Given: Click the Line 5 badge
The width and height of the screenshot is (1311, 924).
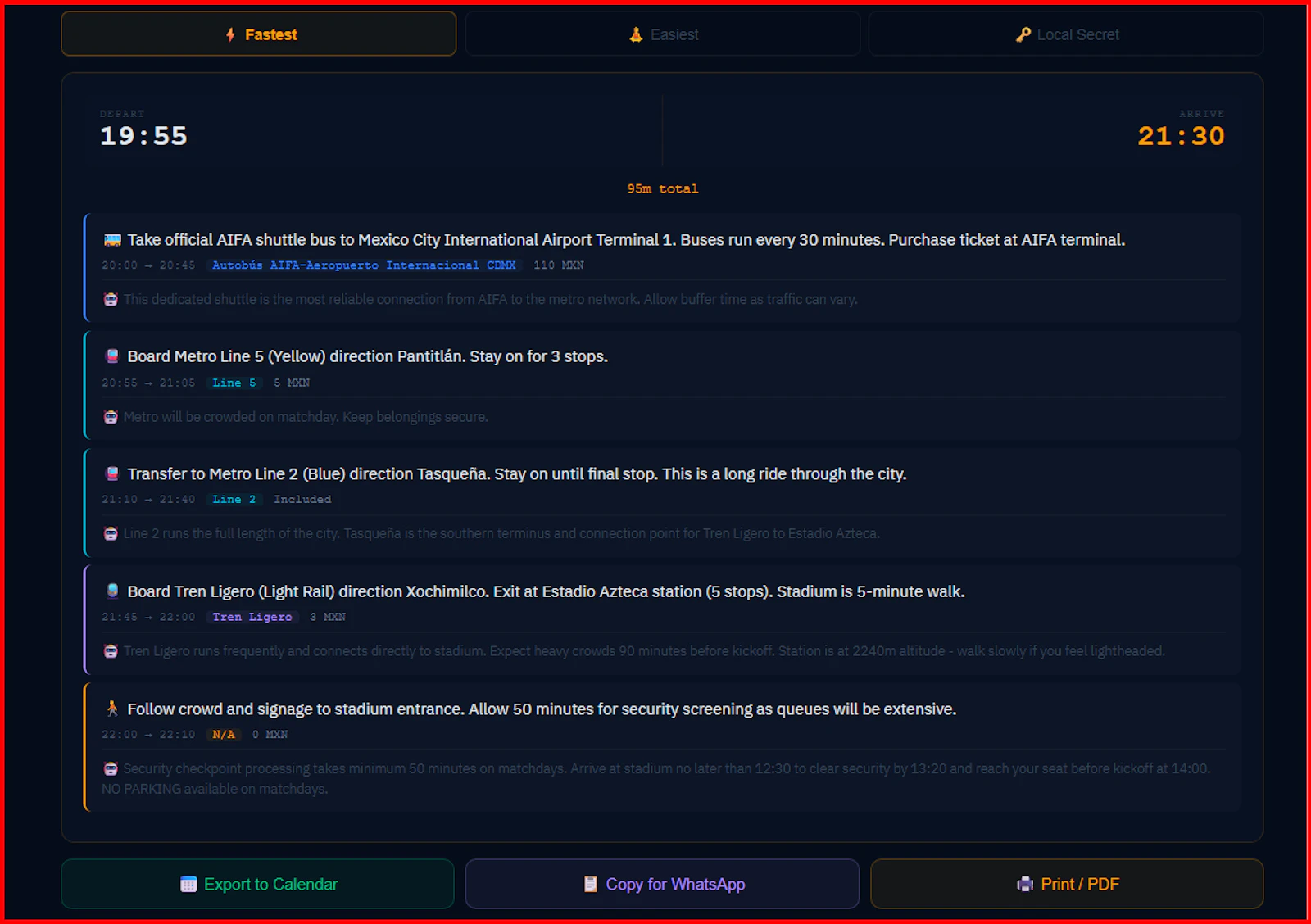Looking at the screenshot, I should pos(234,383).
